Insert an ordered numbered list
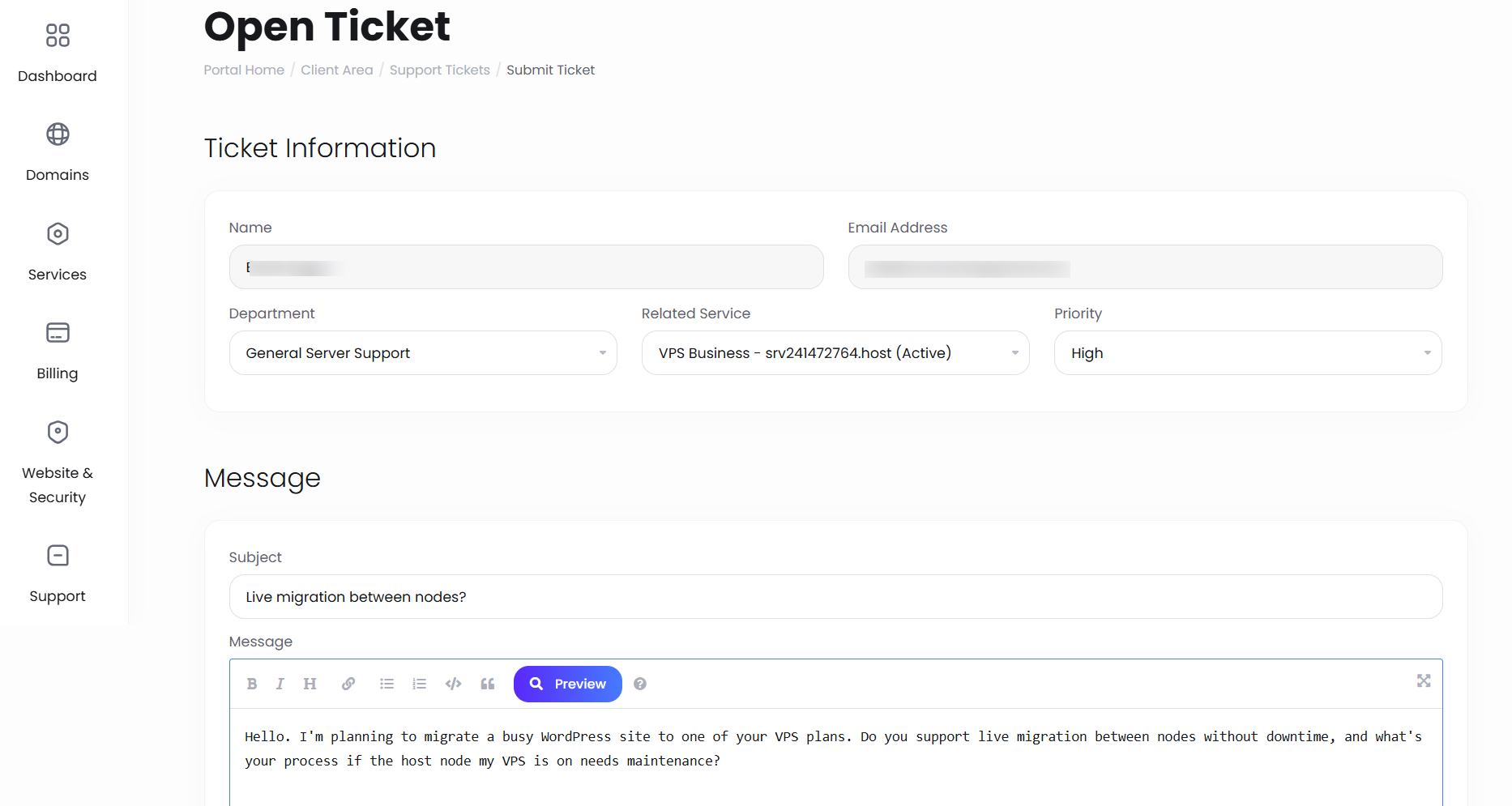1512x806 pixels. tap(419, 684)
